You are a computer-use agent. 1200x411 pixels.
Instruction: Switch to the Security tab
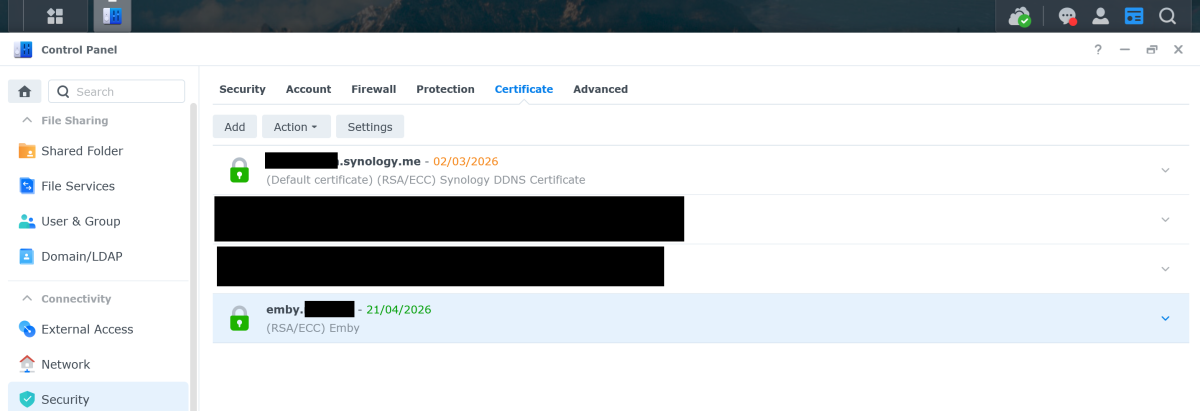pos(242,89)
